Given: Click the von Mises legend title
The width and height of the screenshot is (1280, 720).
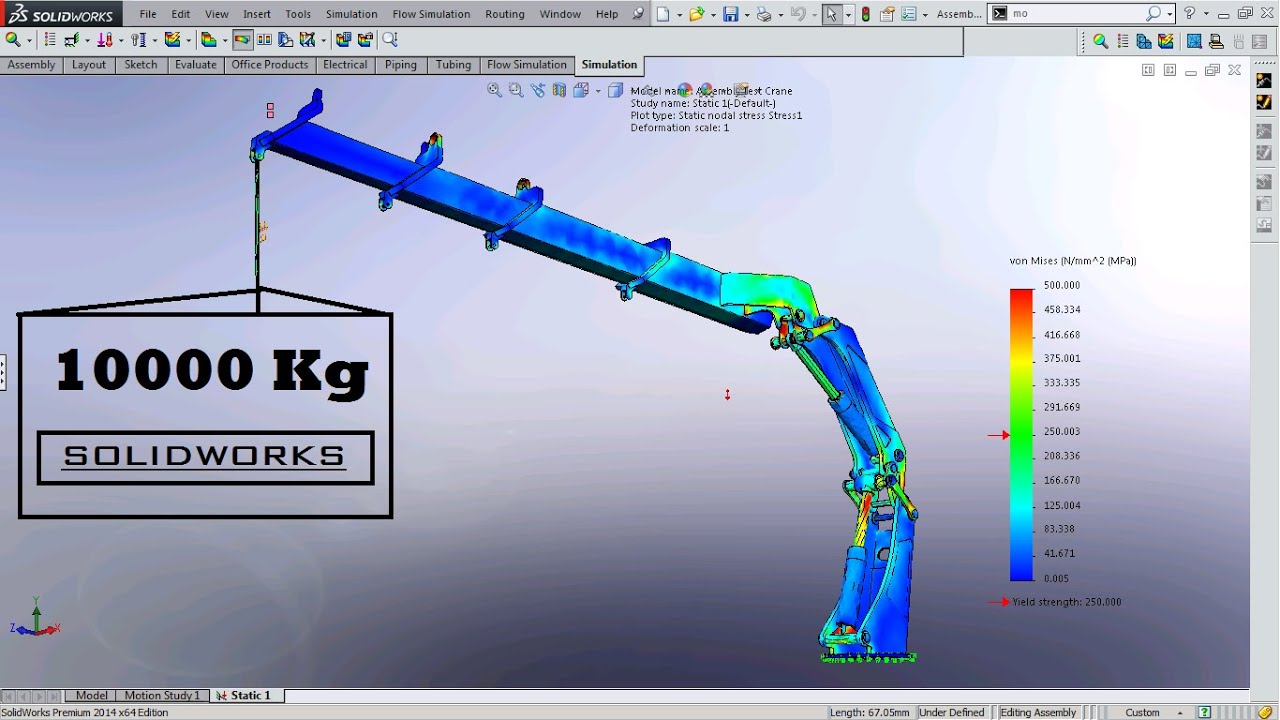Looking at the screenshot, I should [x=1073, y=261].
